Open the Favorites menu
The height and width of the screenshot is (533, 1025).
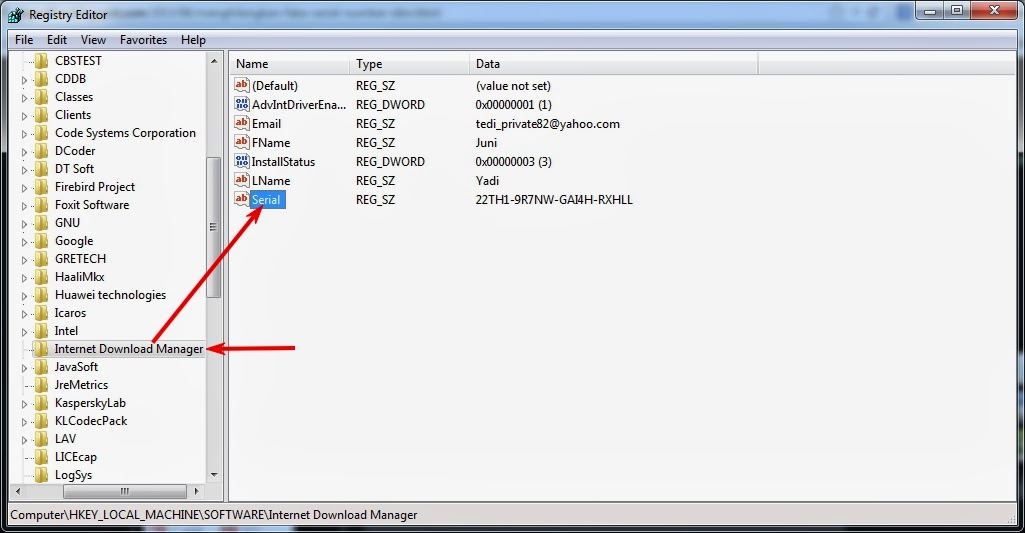pyautogui.click(x=143, y=40)
